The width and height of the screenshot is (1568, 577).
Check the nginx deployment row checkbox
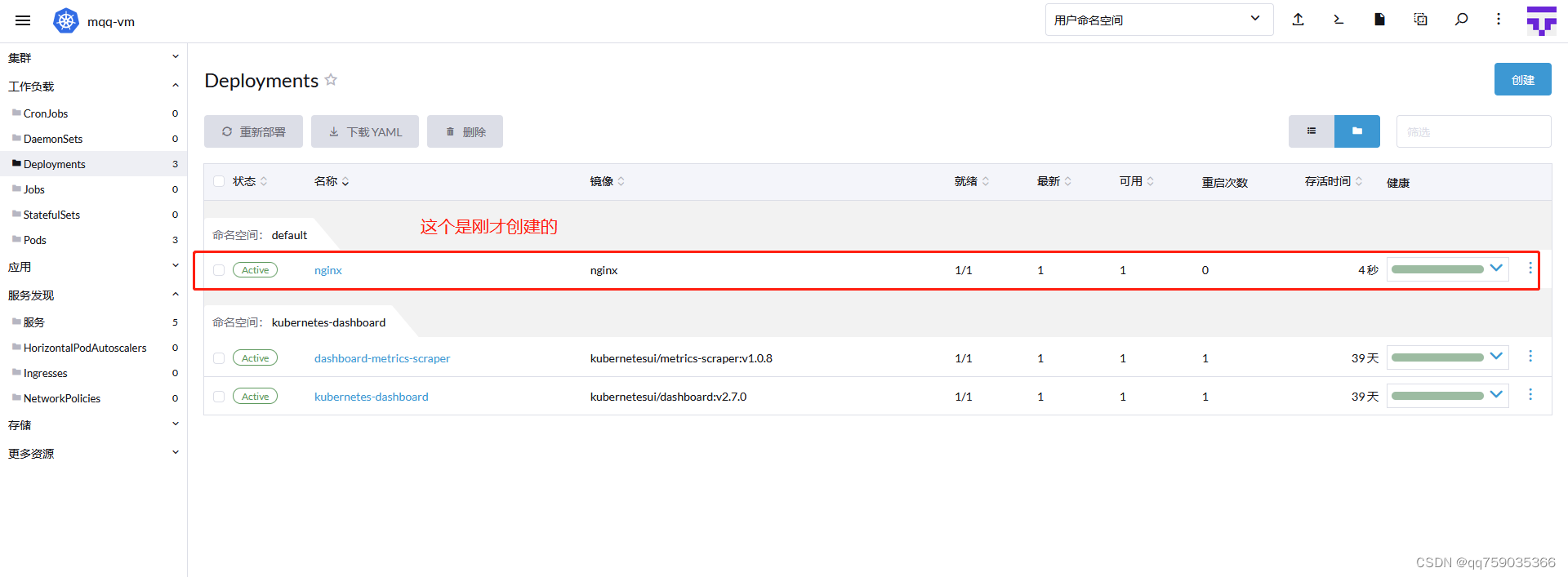click(219, 270)
